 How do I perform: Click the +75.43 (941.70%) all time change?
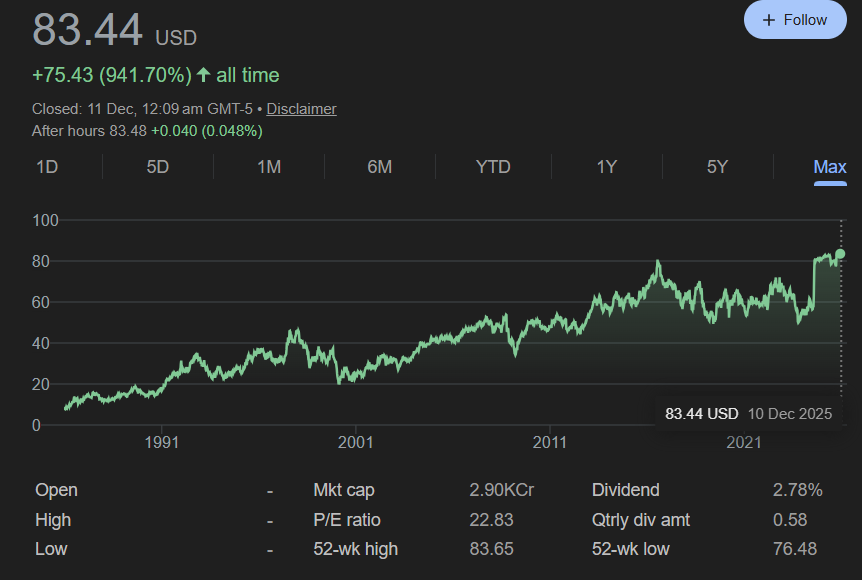156,75
